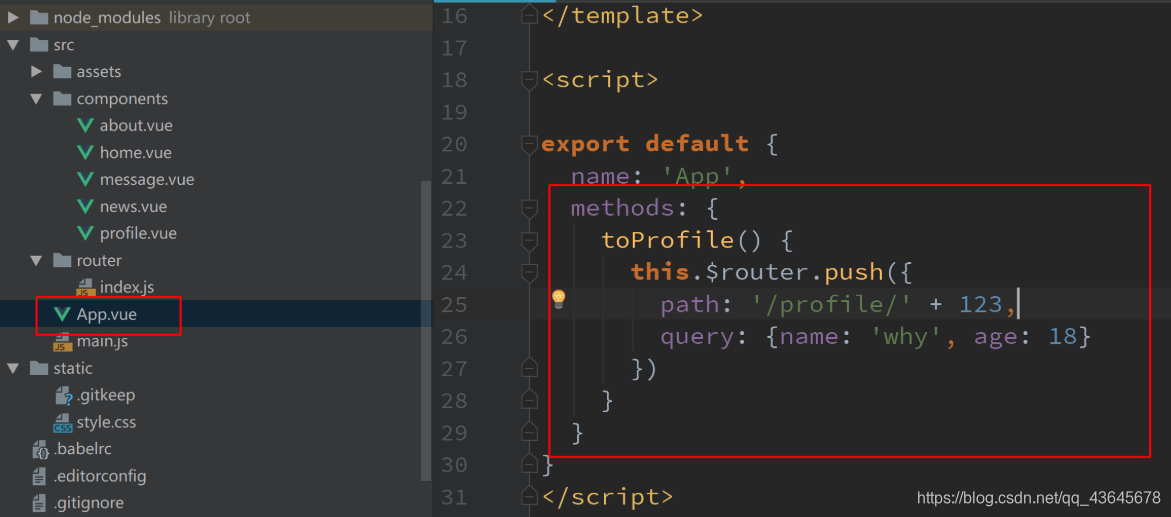Open message.vue in the project tree
This screenshot has height=517, width=1171.
(146, 179)
